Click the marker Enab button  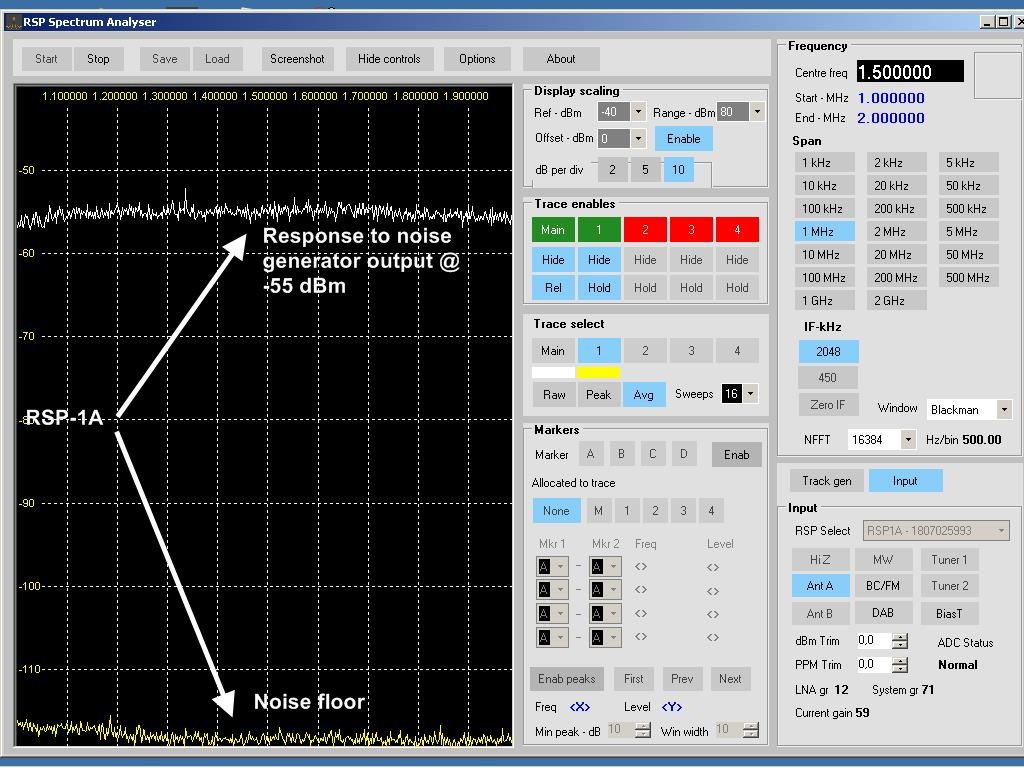tap(736, 455)
